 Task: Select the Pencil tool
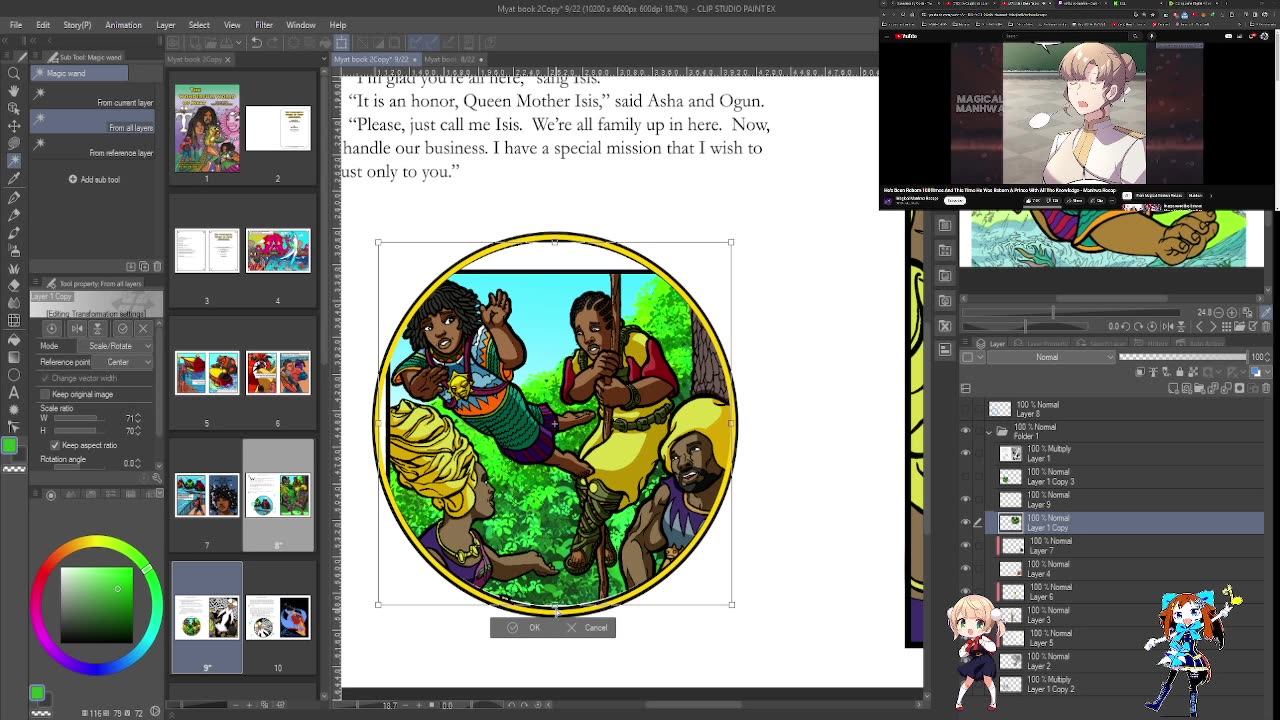pos(14,215)
